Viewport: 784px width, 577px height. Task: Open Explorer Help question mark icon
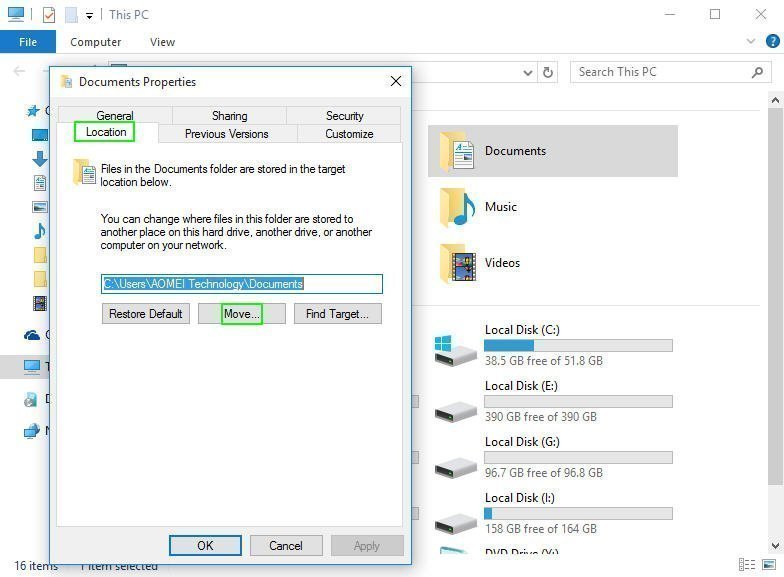(772, 41)
